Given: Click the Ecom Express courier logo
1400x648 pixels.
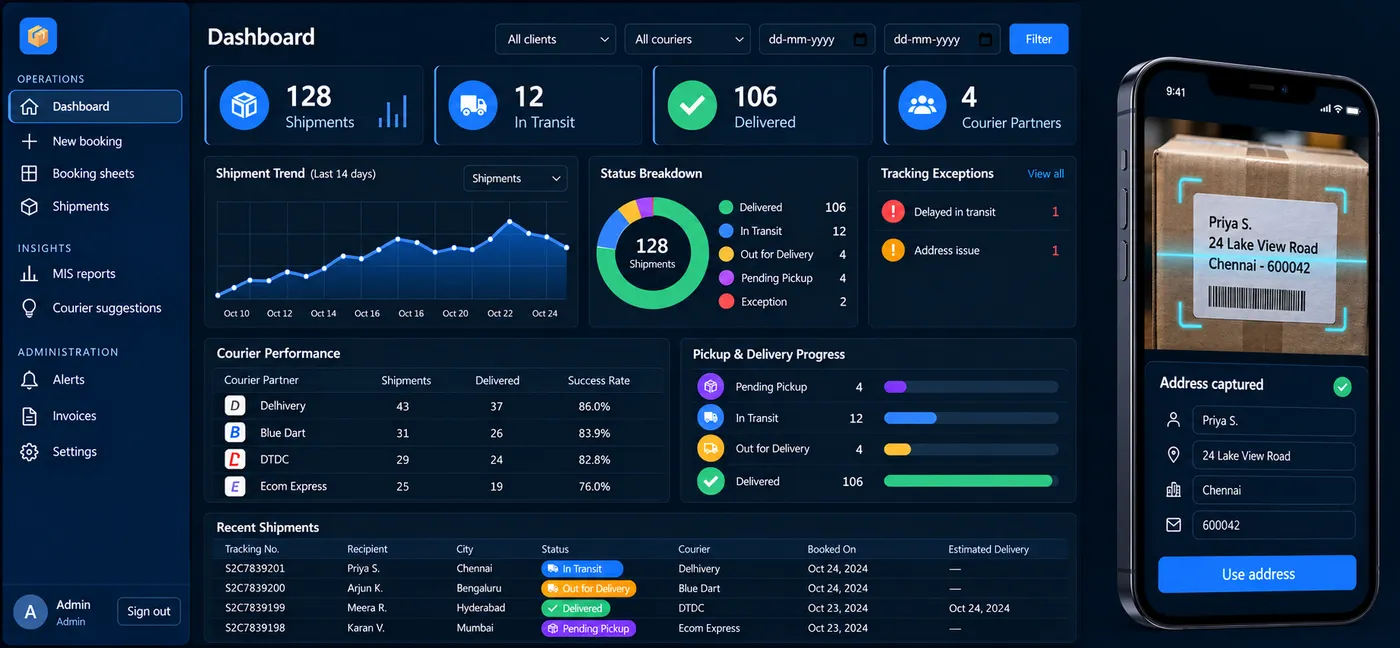Looking at the screenshot, I should pos(235,487).
